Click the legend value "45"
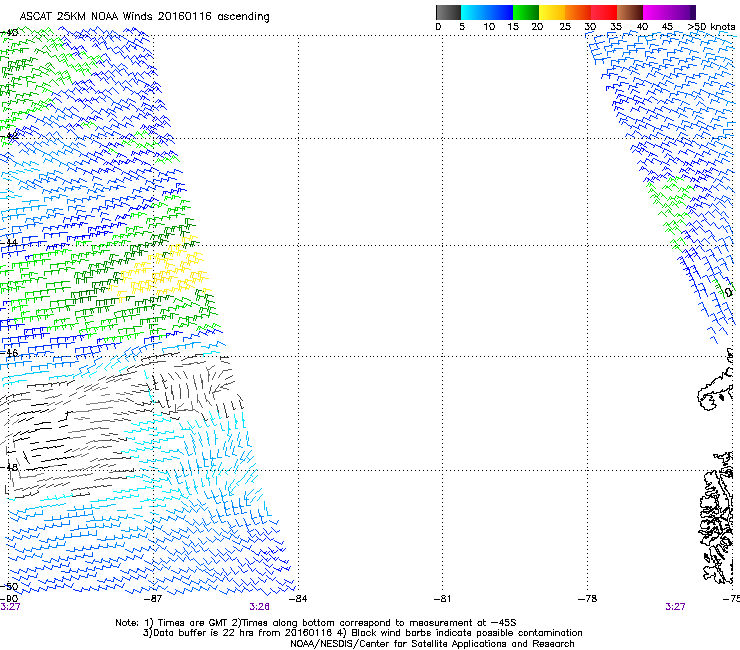 click(x=667, y=26)
